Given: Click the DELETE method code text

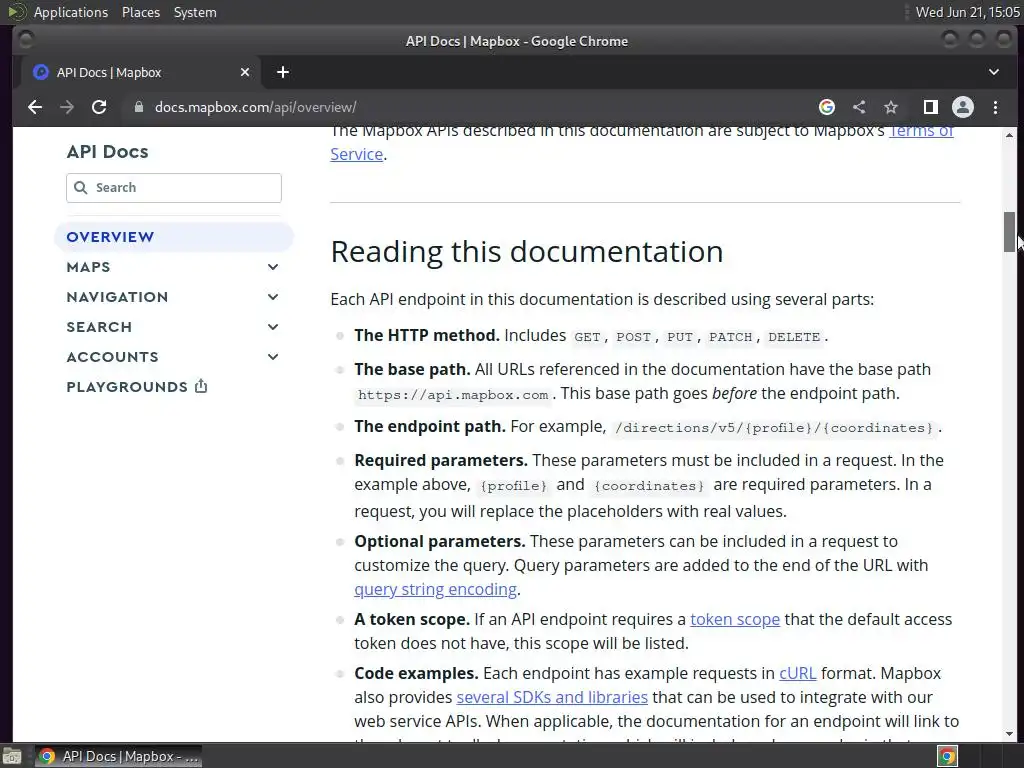Looking at the screenshot, I should click(x=794, y=337).
